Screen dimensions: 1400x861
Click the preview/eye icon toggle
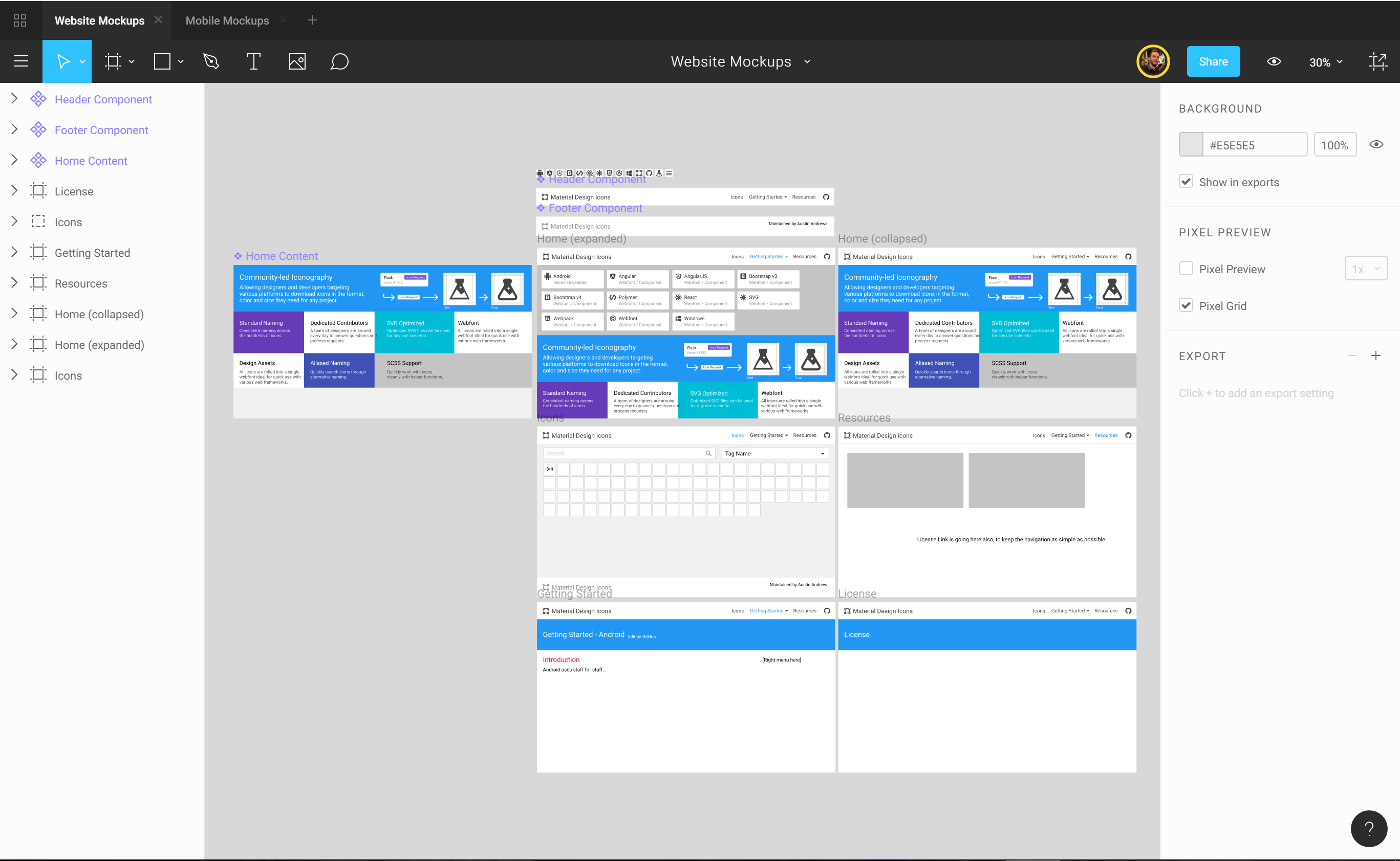coord(1275,61)
